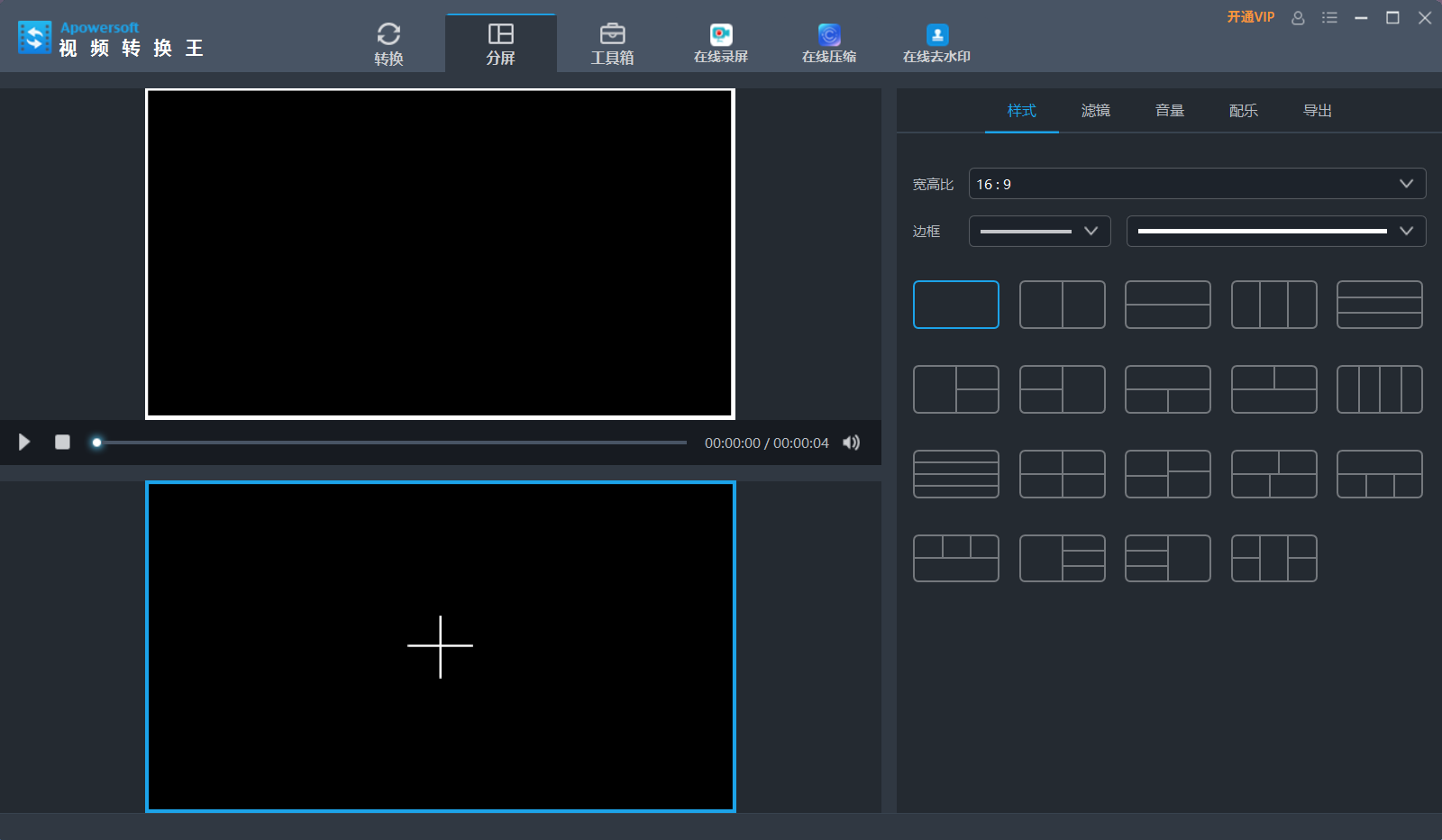Mute the preview volume speaker icon

point(851,443)
